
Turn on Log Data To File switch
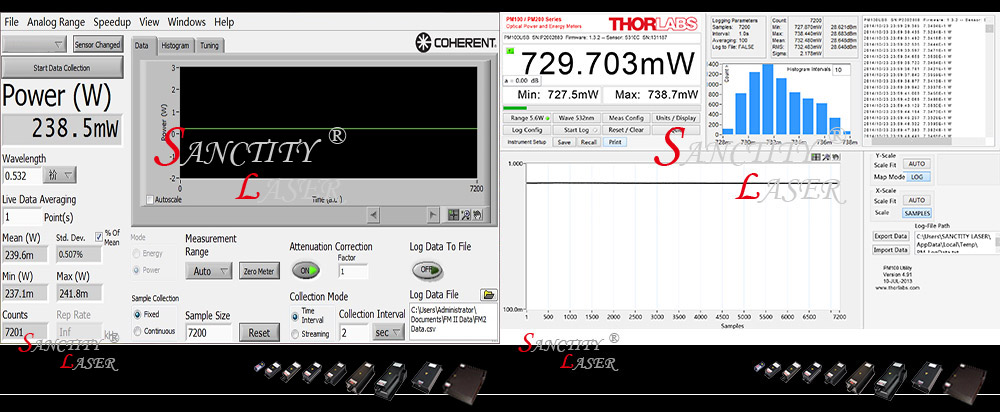427,270
